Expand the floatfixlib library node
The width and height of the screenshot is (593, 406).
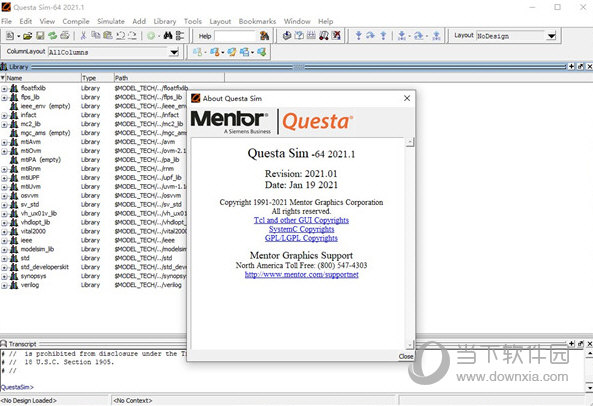[x=4, y=88]
